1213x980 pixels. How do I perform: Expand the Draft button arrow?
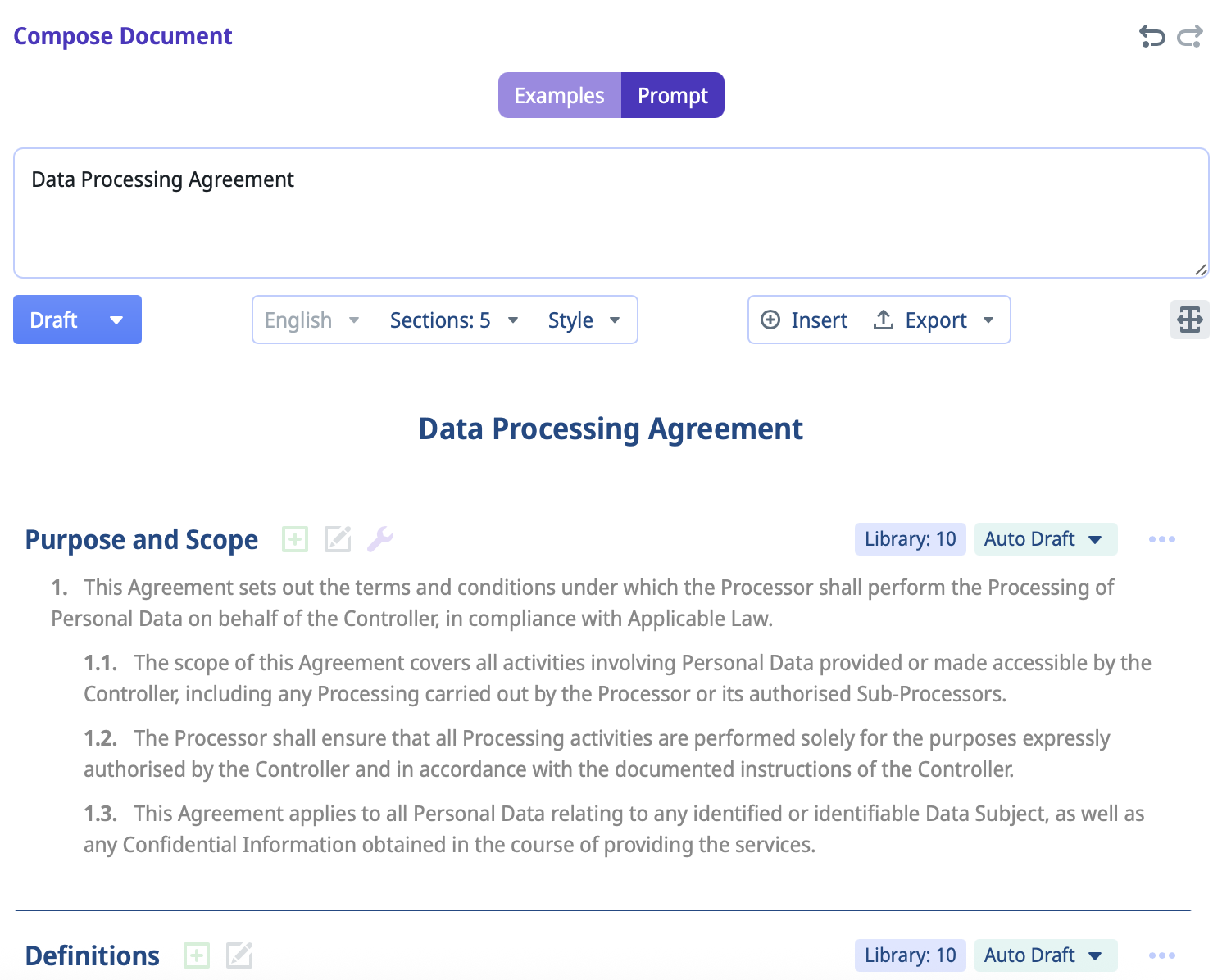point(116,320)
